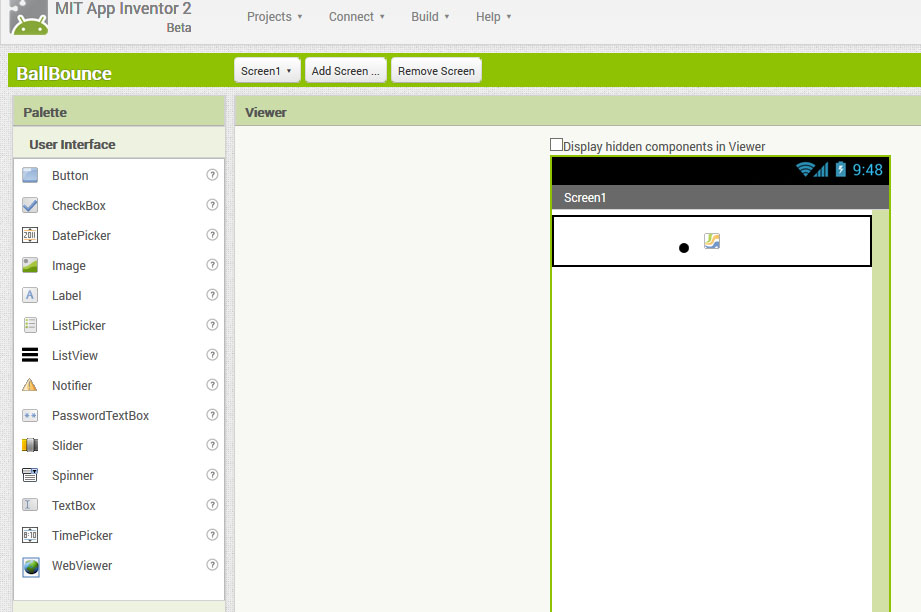This screenshot has width=921, height=612.
Task: Choose the Image component icon
Action: tap(30, 265)
